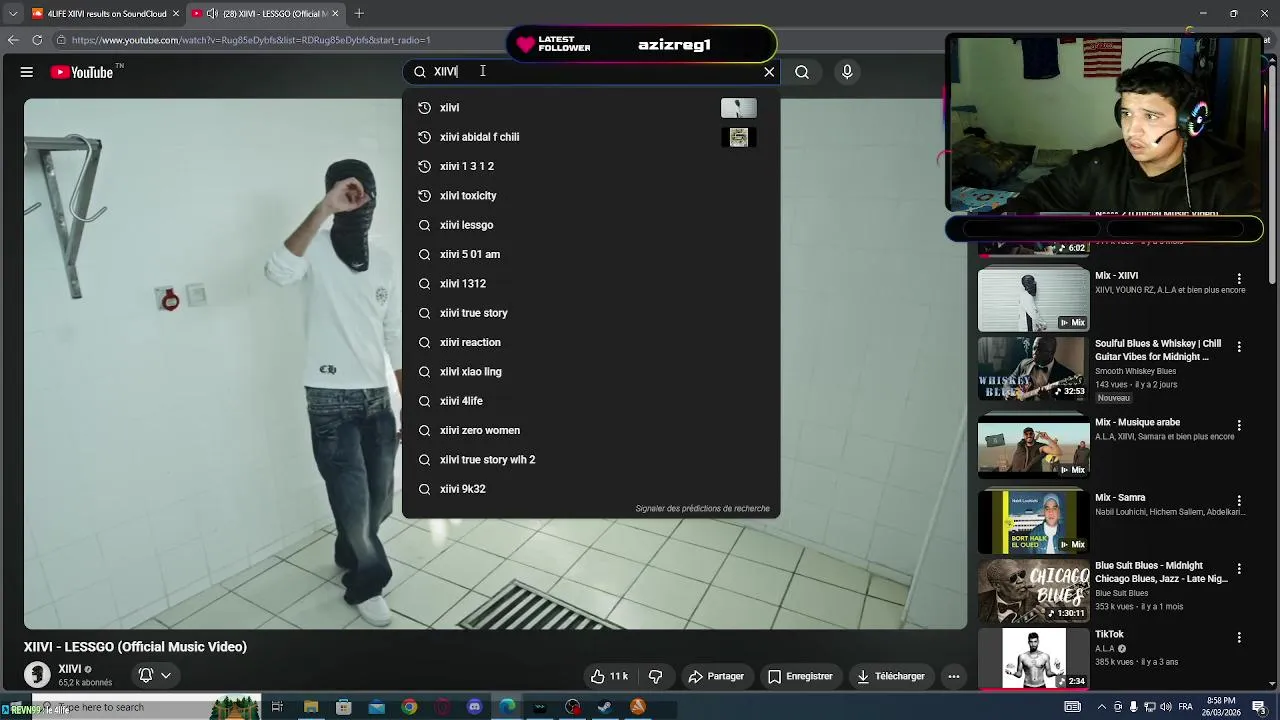Click thumbnail beside "xiivi" suggestion
The image size is (1280, 720).
pos(739,108)
